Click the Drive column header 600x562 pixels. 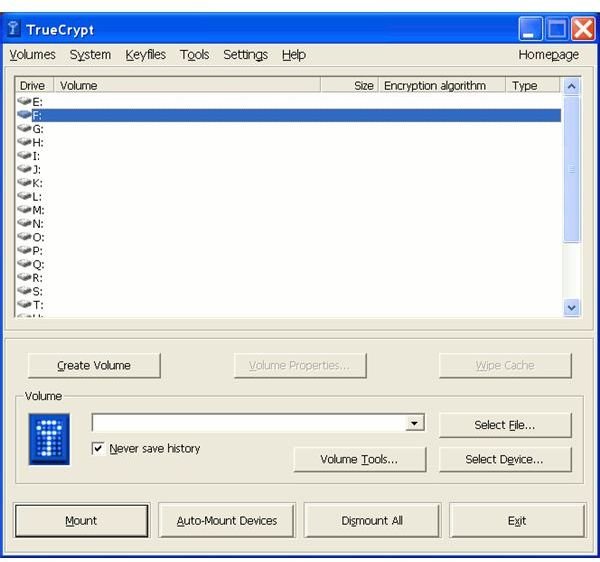34,85
